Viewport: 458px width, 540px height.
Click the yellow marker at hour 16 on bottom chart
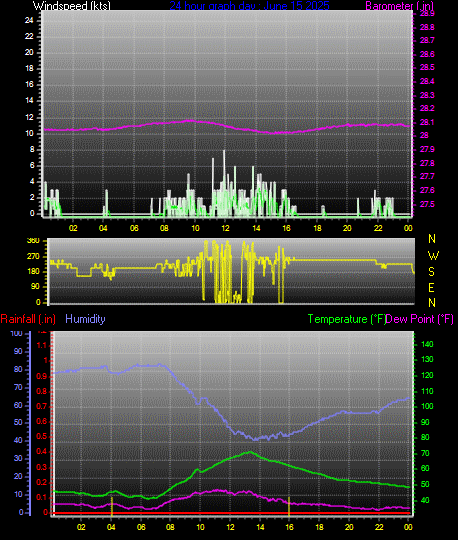[x=289, y=506]
